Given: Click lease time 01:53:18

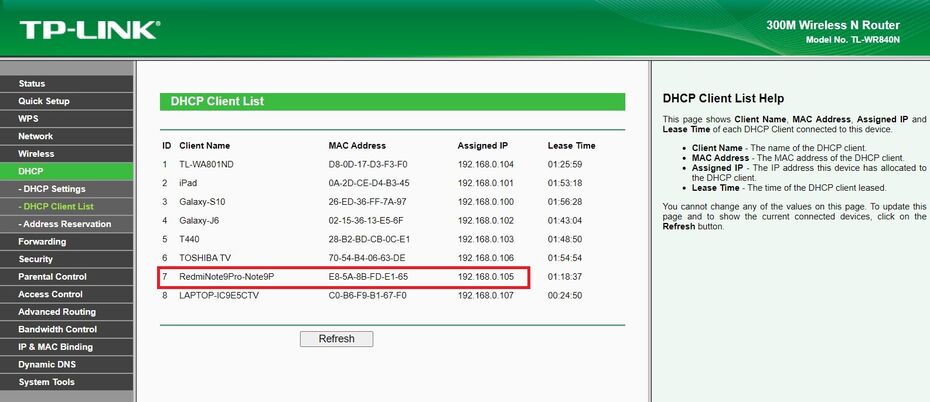Looking at the screenshot, I should (x=565, y=183).
